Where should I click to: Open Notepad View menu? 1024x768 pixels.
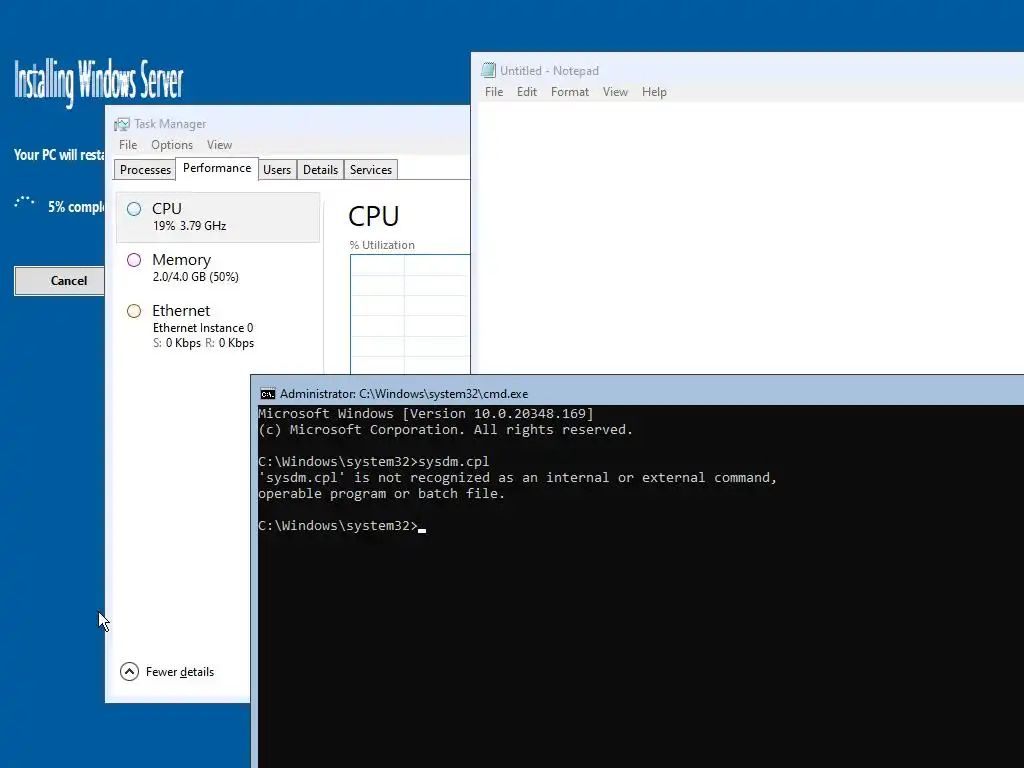click(x=615, y=92)
